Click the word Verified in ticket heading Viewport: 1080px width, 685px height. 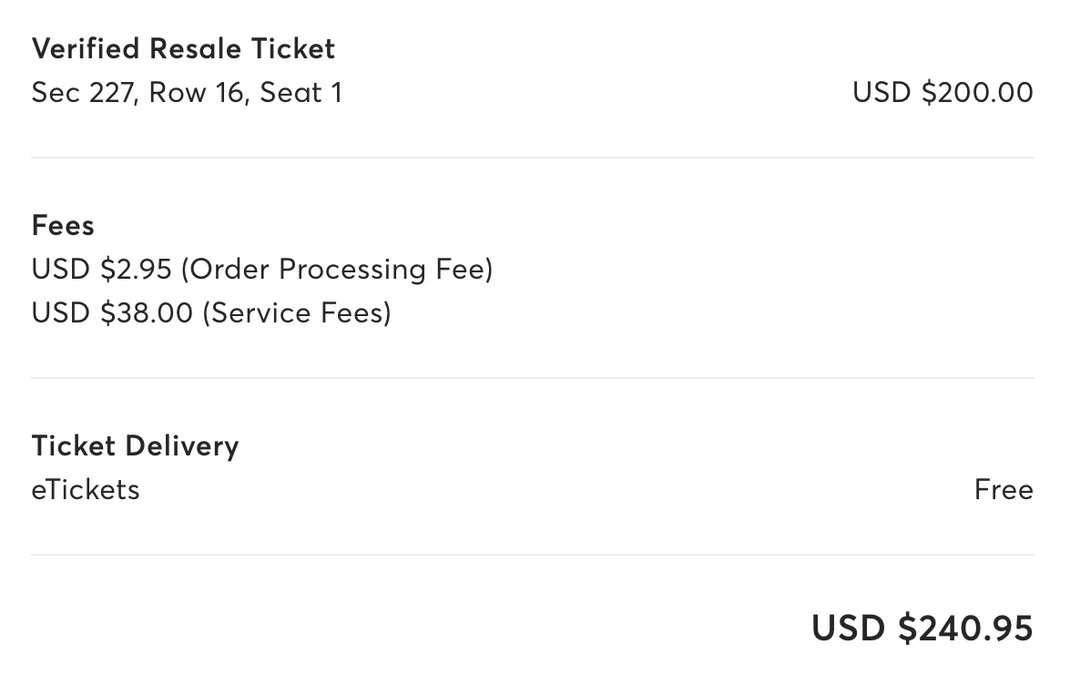[x=86, y=49]
